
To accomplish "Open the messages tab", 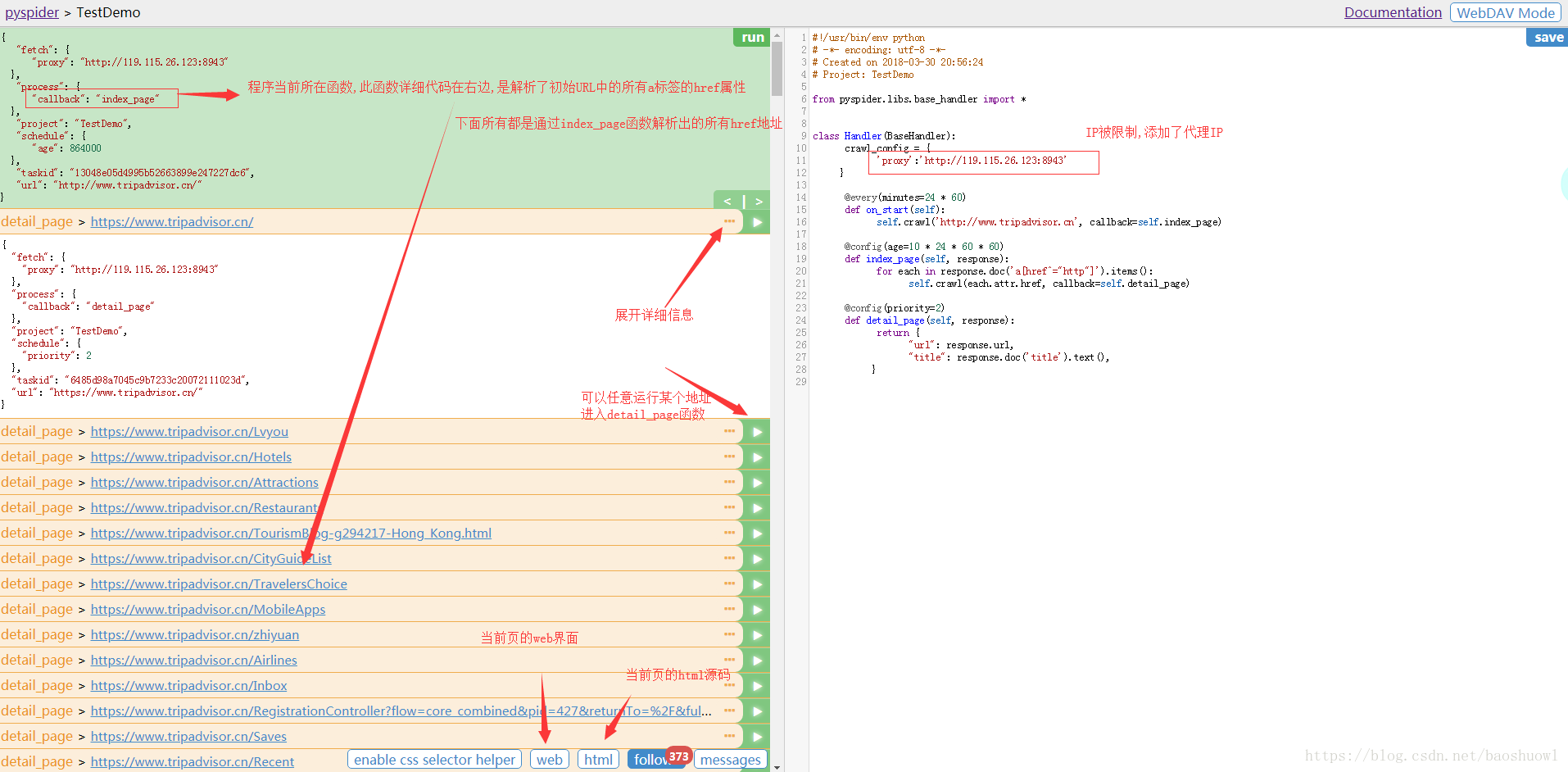I will 729,759.
